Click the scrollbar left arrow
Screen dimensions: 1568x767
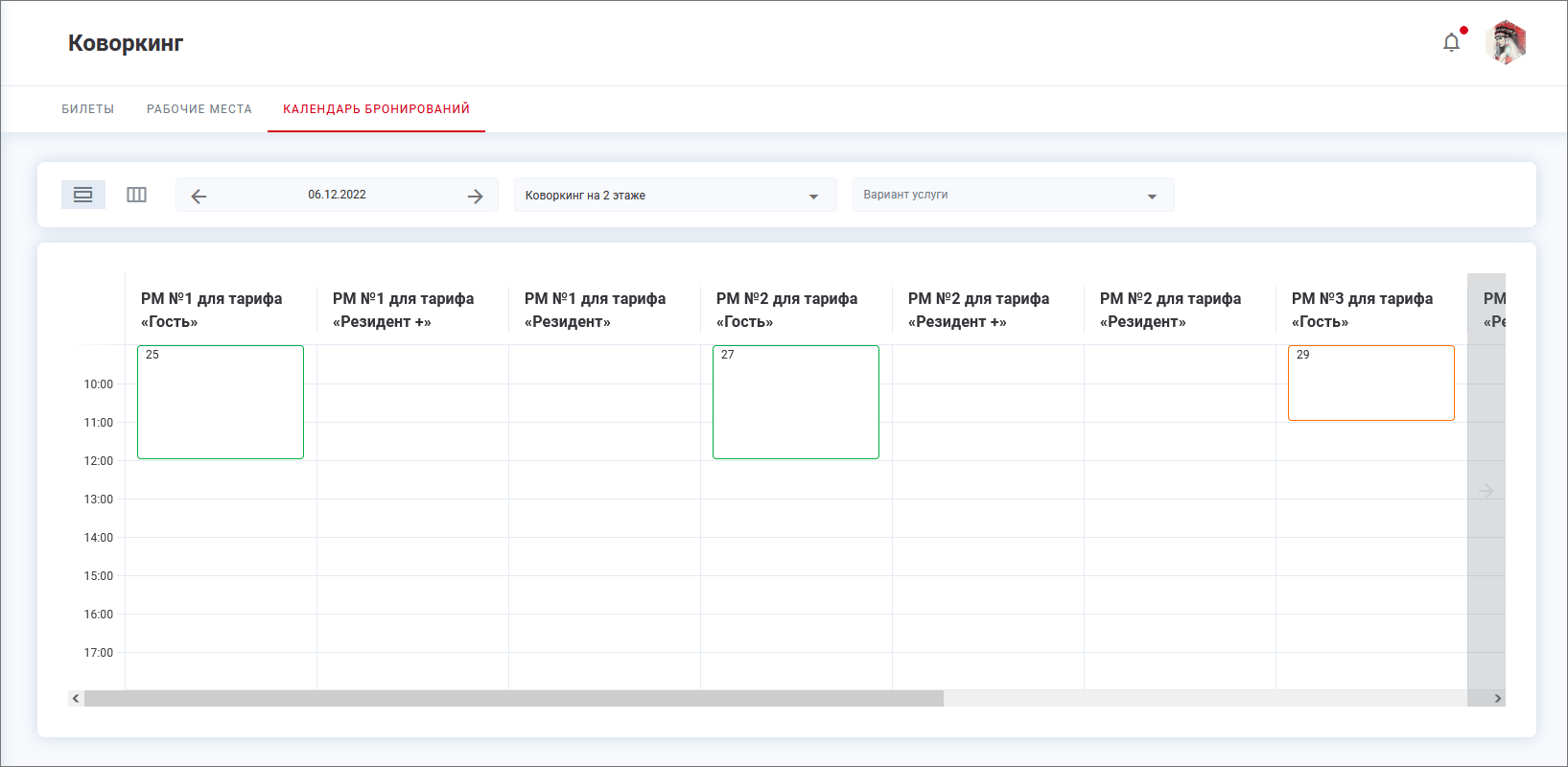click(x=76, y=699)
